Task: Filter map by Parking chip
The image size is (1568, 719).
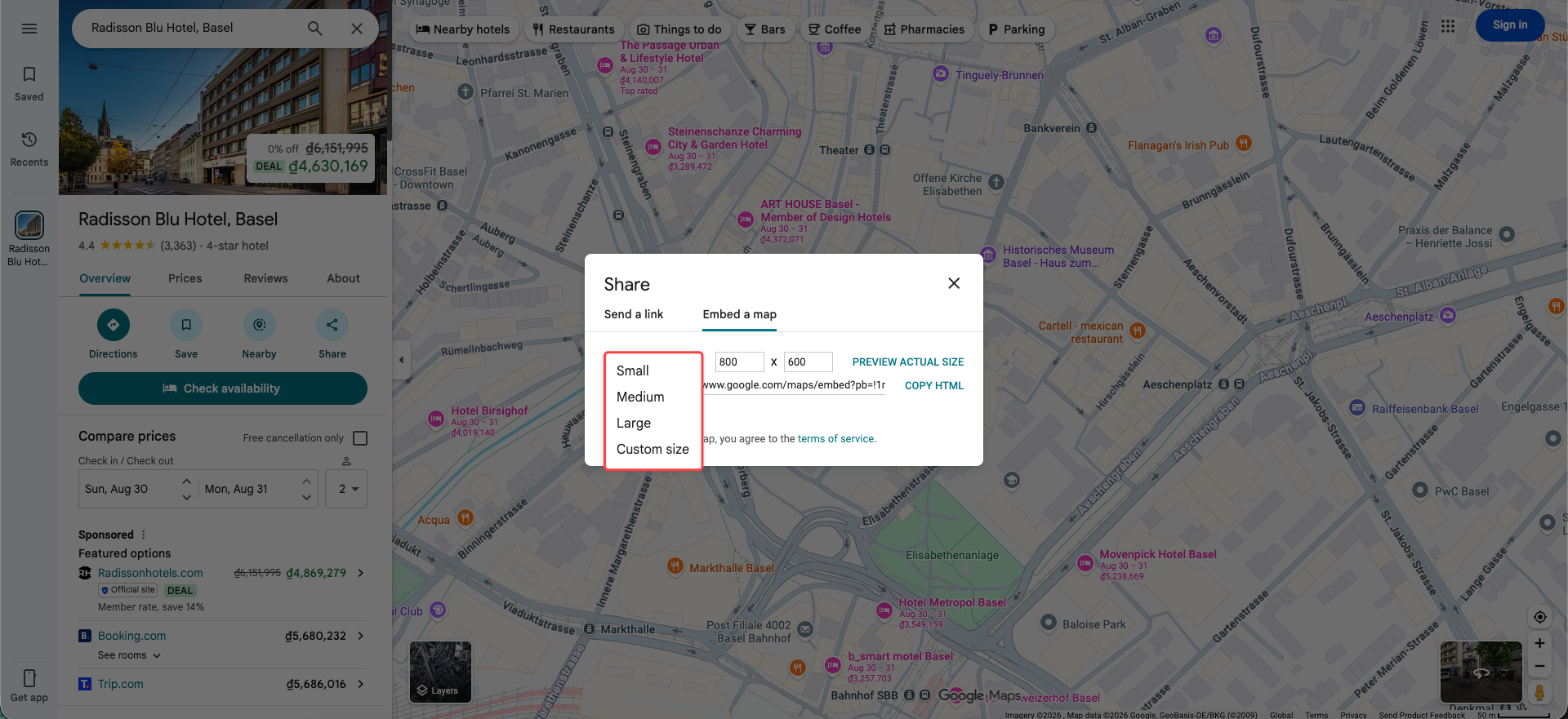Action: [x=1017, y=29]
